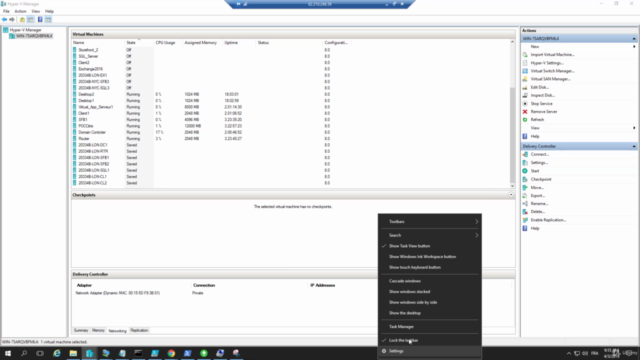Open the File menu

pyautogui.click(x=6, y=11)
